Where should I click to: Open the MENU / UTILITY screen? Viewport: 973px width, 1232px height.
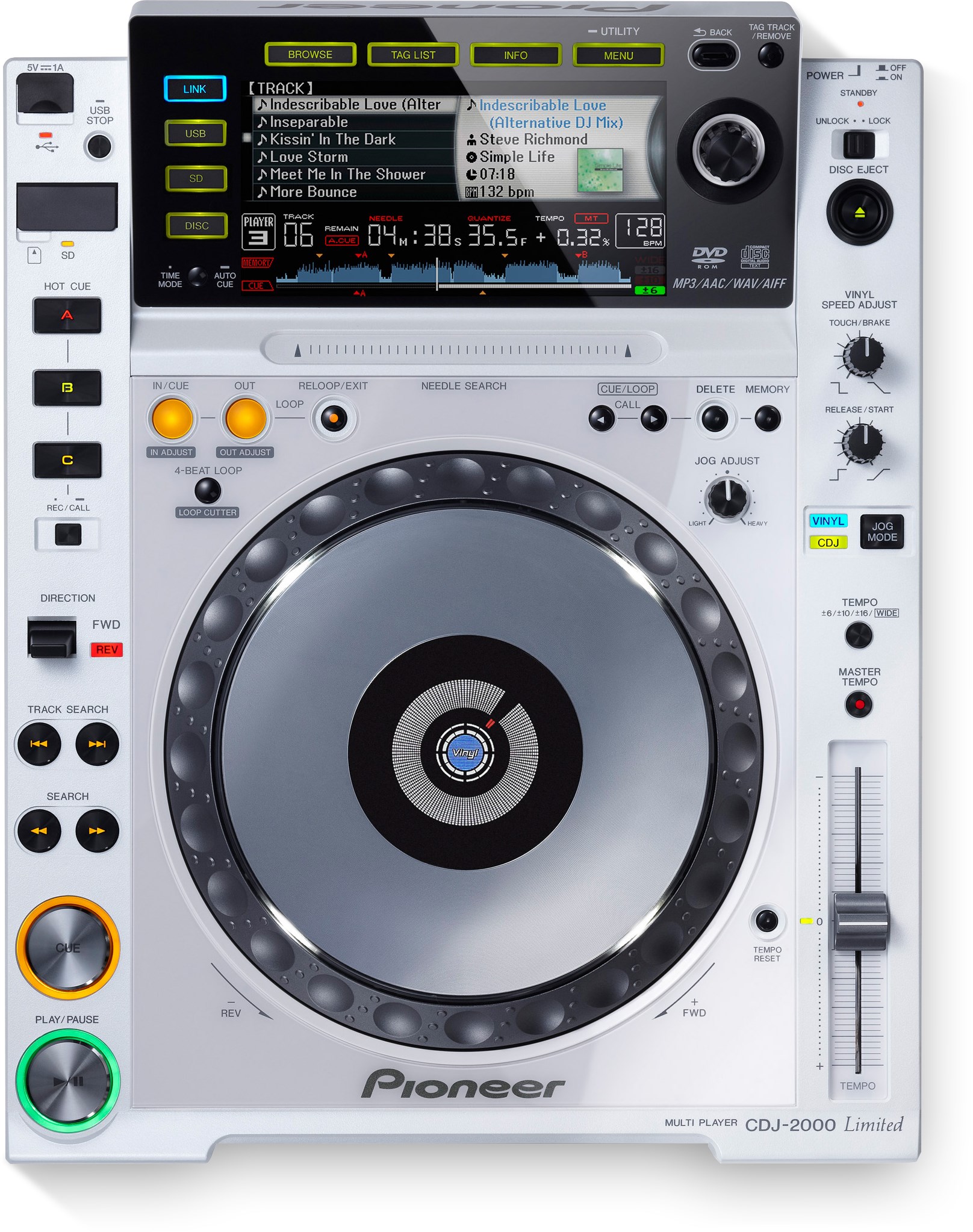point(618,56)
